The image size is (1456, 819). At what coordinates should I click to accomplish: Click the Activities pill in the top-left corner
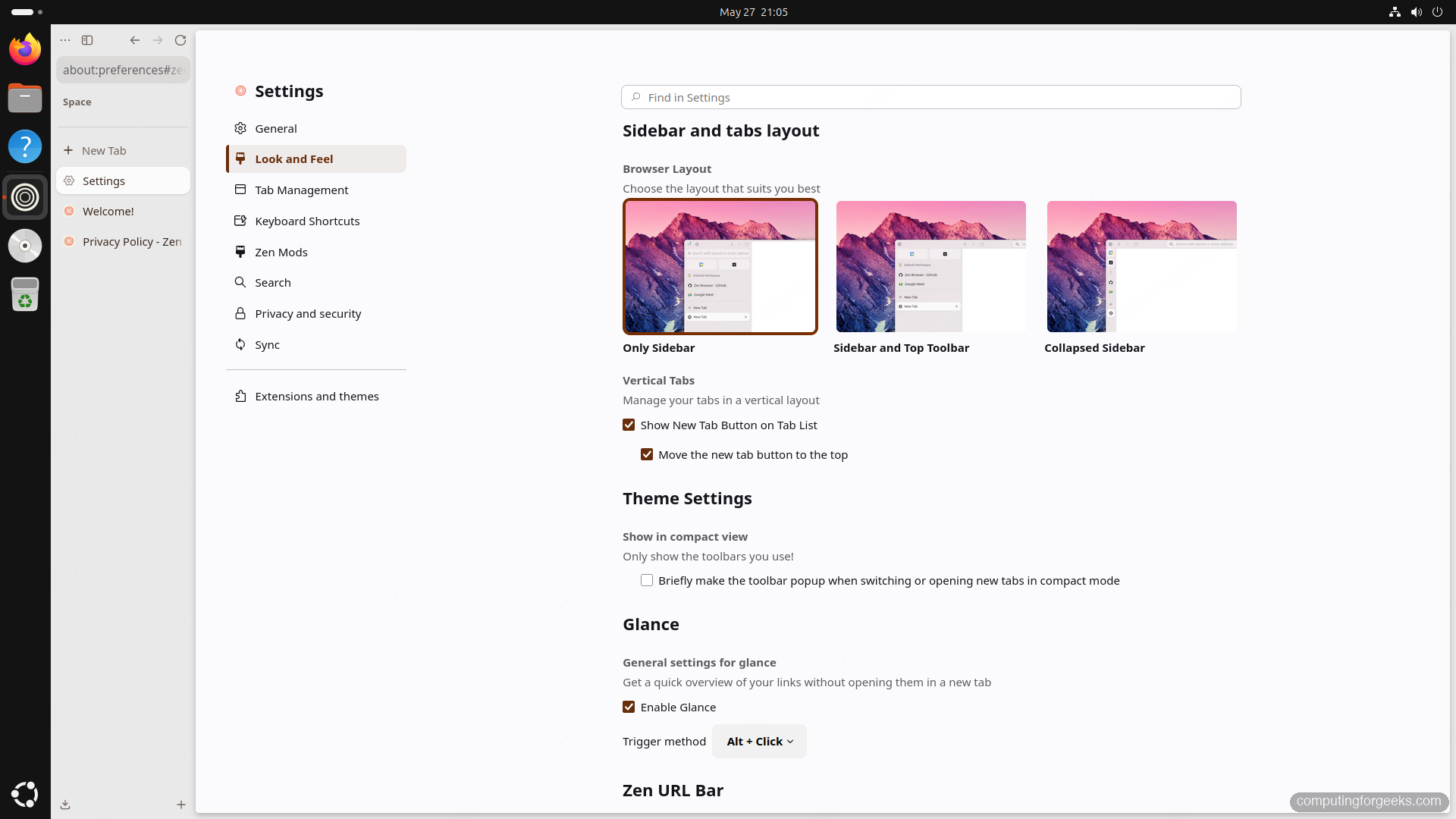click(x=27, y=12)
